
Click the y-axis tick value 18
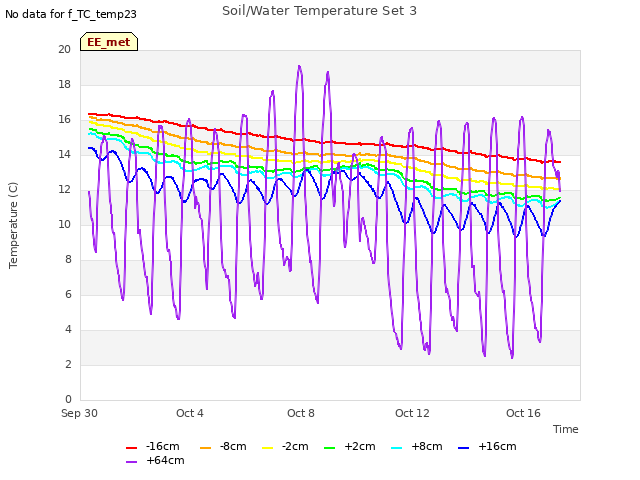[64, 84]
